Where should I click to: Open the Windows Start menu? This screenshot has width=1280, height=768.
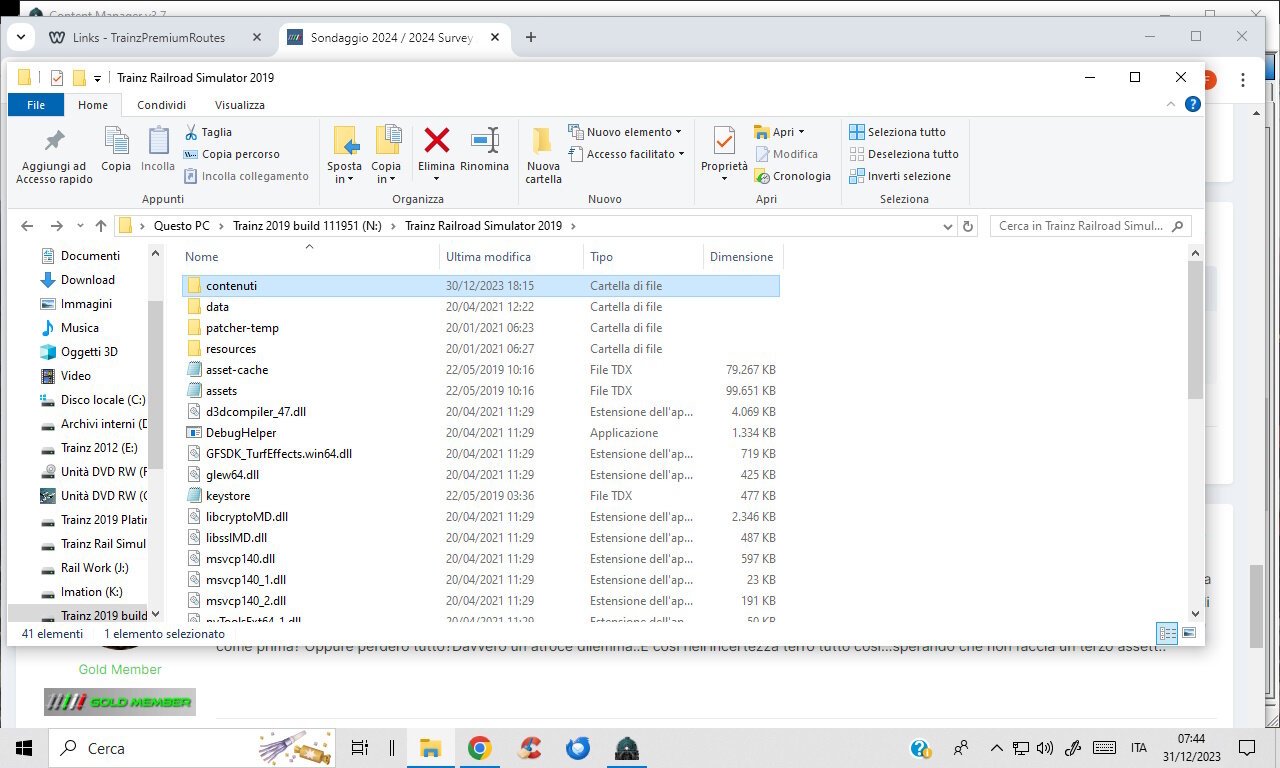[x=24, y=748]
